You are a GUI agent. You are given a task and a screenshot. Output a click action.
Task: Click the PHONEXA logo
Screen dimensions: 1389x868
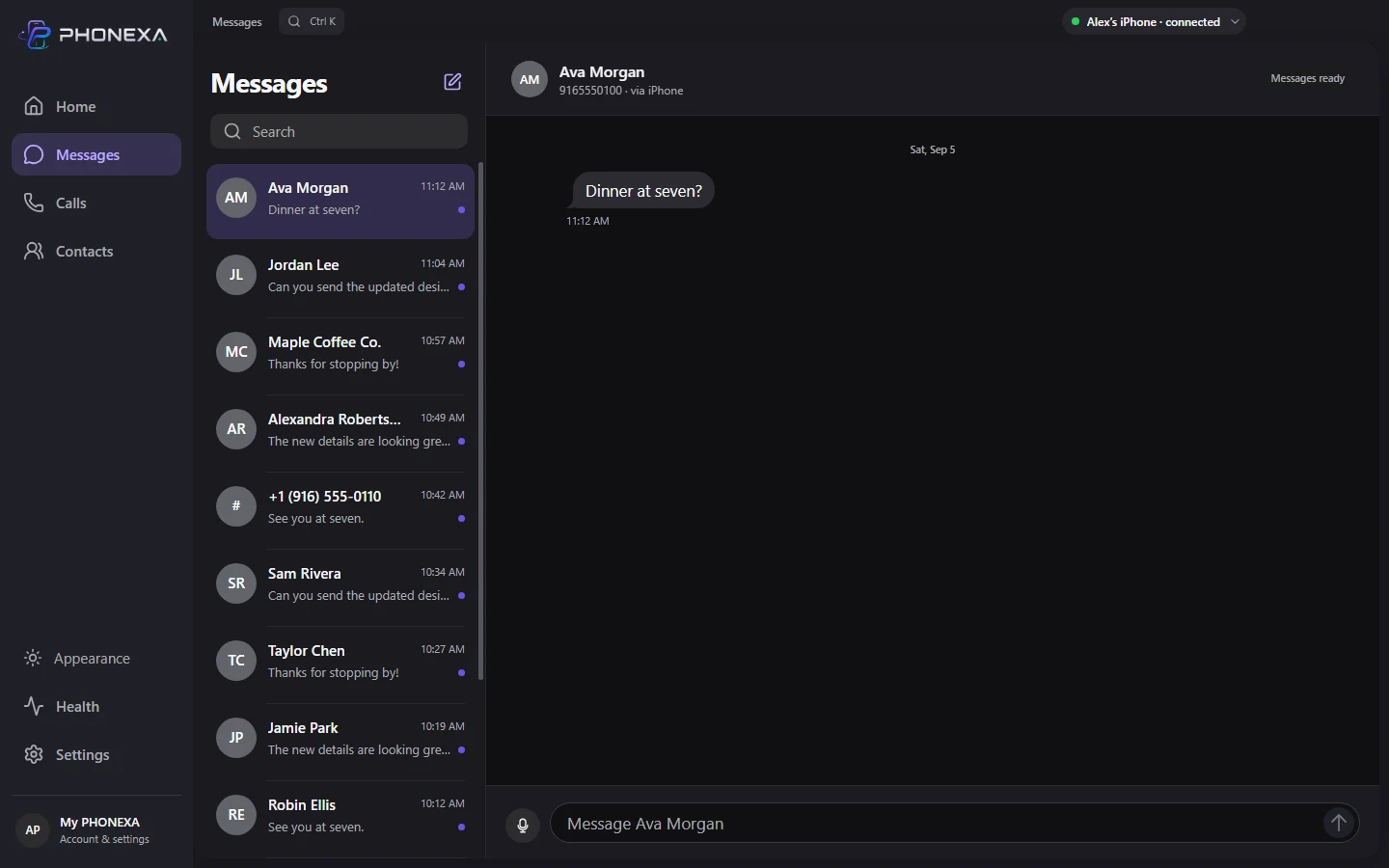click(x=94, y=35)
